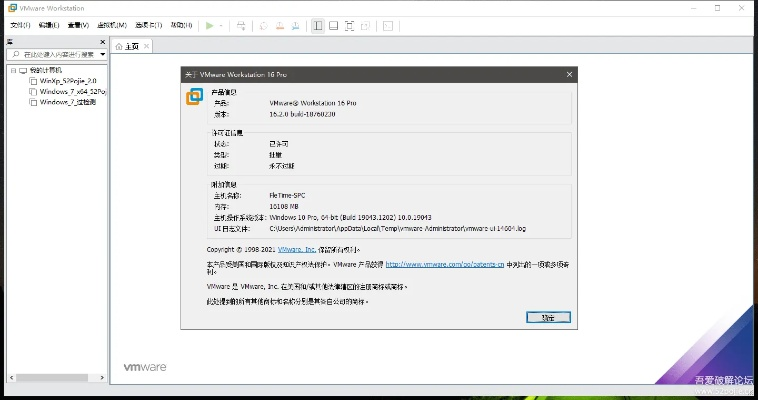Open the library search filter dropdown
The width and height of the screenshot is (758, 400).
pos(102,55)
